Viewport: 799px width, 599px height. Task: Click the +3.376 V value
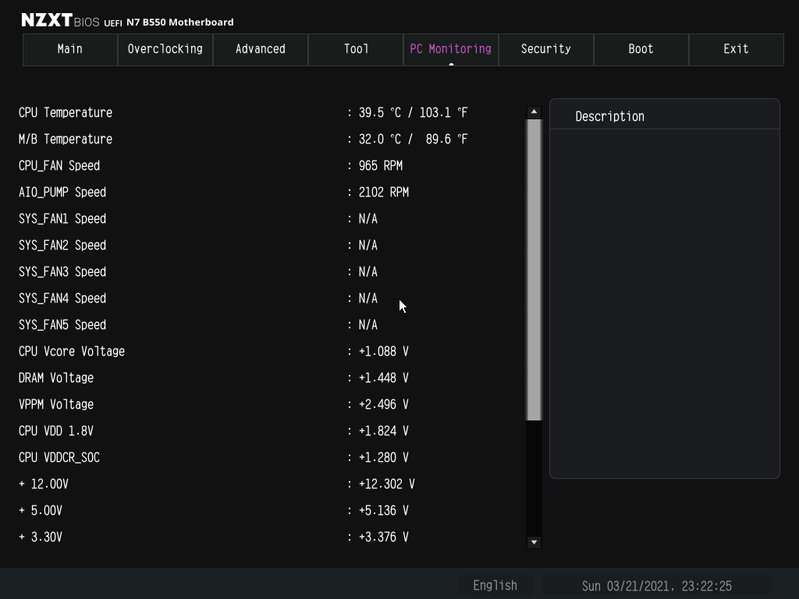384,537
